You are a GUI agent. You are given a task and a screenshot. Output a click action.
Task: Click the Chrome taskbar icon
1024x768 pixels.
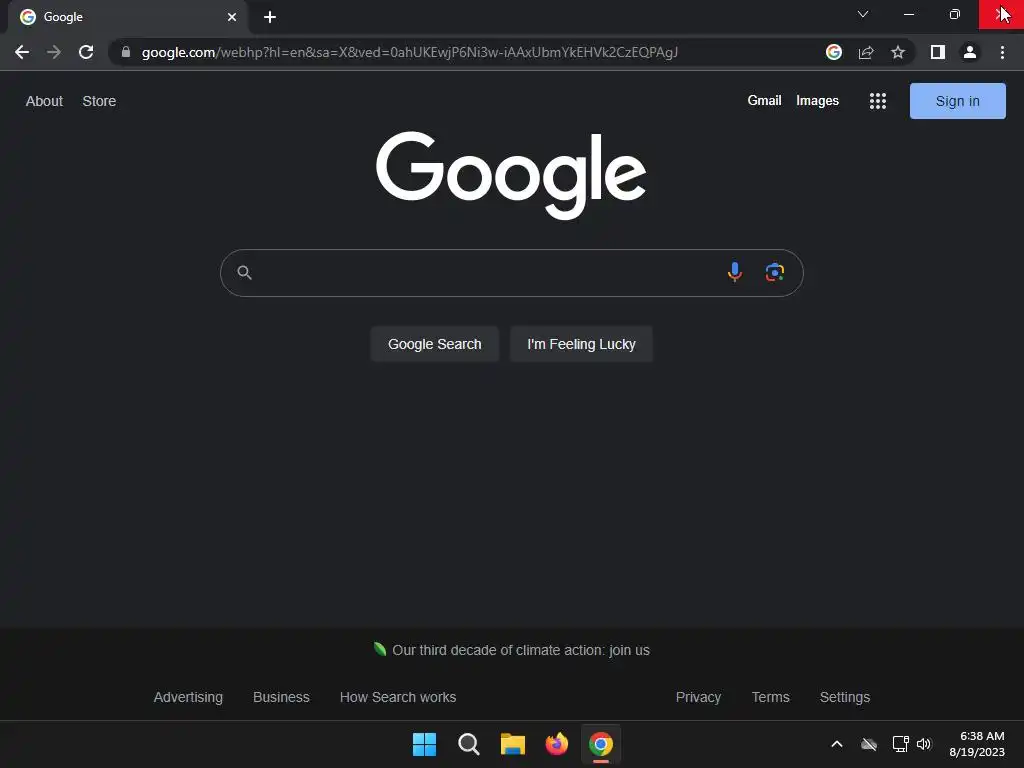[x=601, y=744]
